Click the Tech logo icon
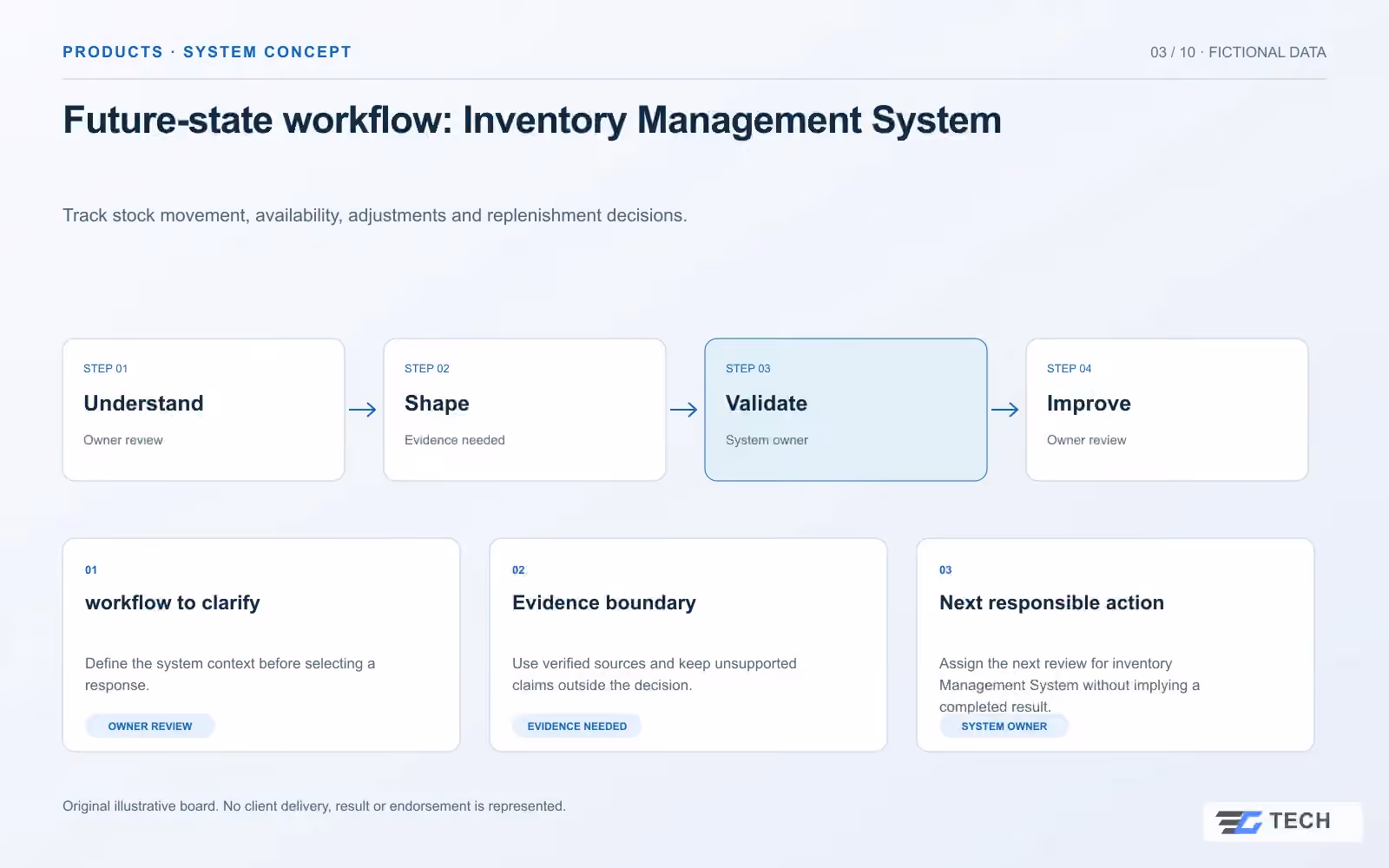1389x868 pixels. pos(1239,821)
